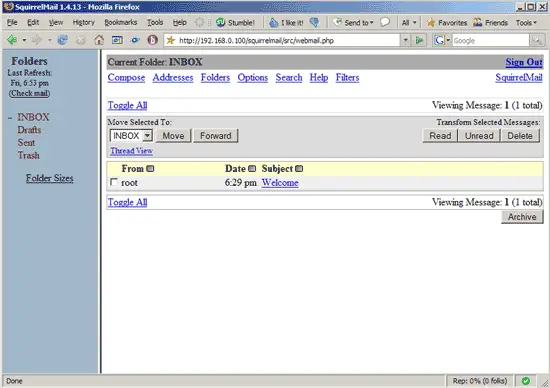
Task: Click the thumbs-down icon
Action: [x=315, y=23]
